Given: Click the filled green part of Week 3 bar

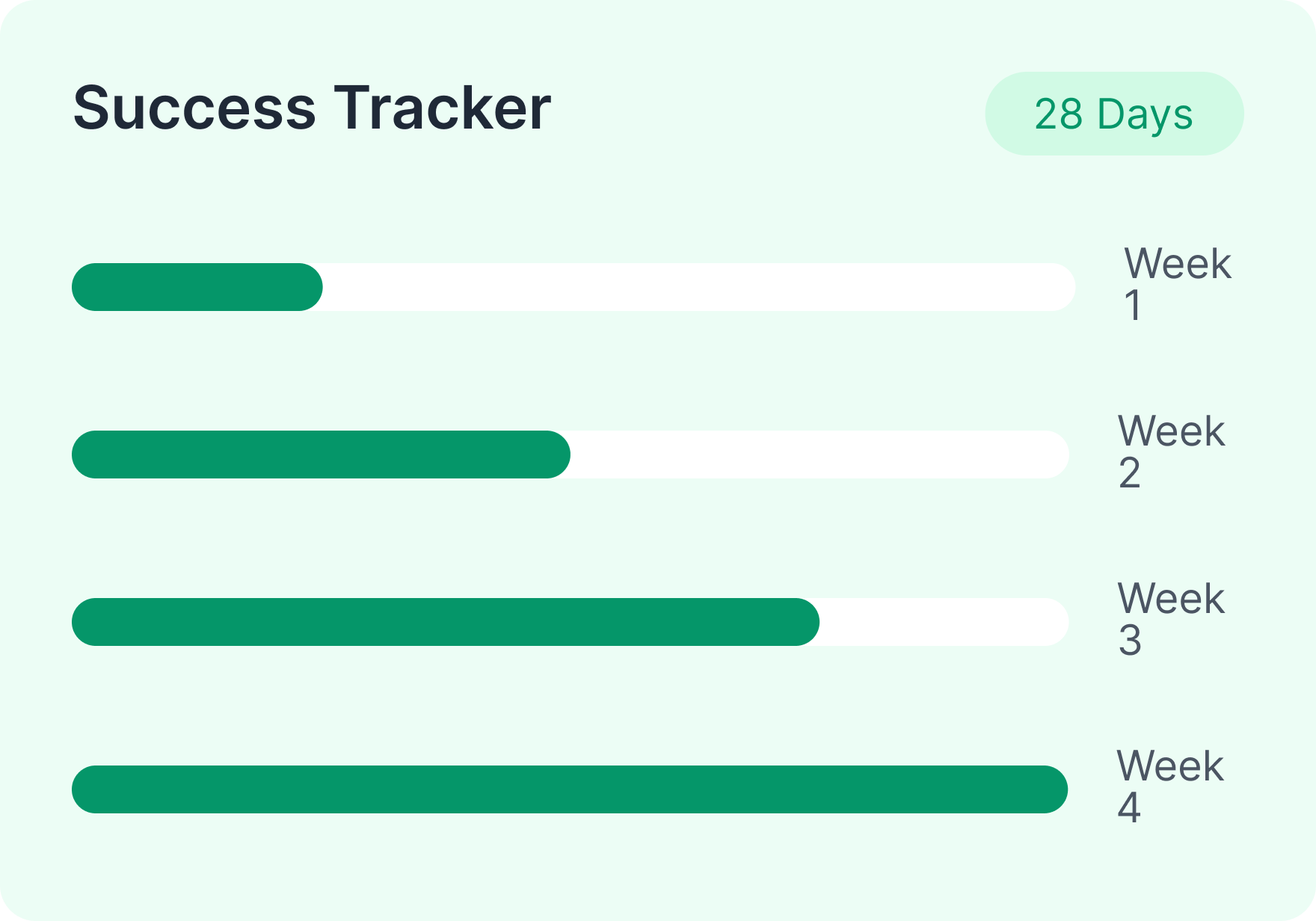Looking at the screenshot, I should (446, 622).
